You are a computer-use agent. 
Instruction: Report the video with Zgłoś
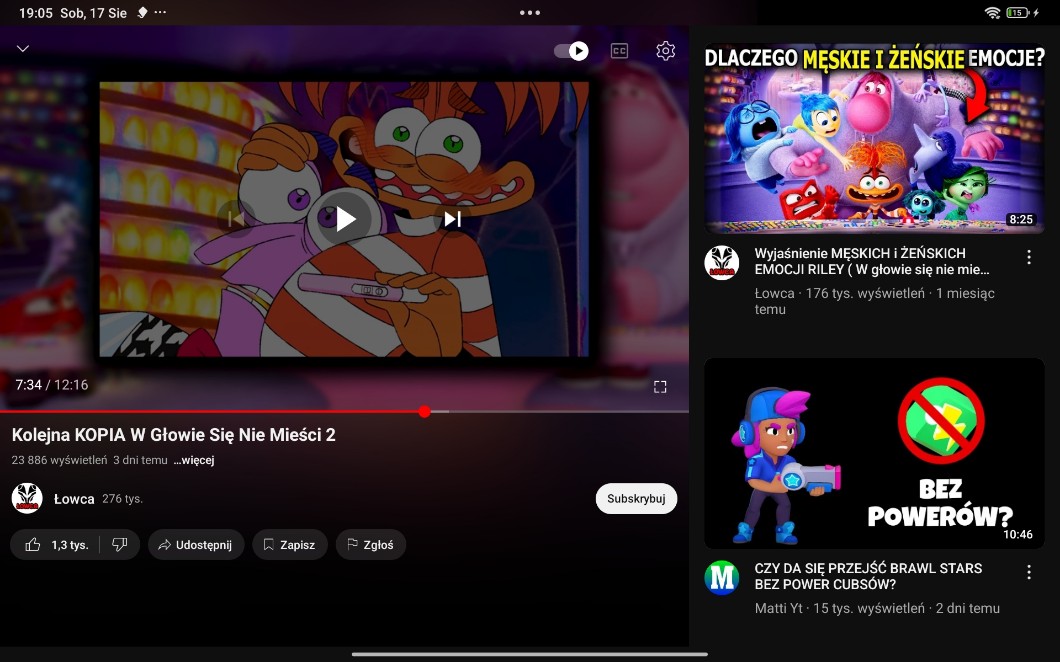click(370, 545)
